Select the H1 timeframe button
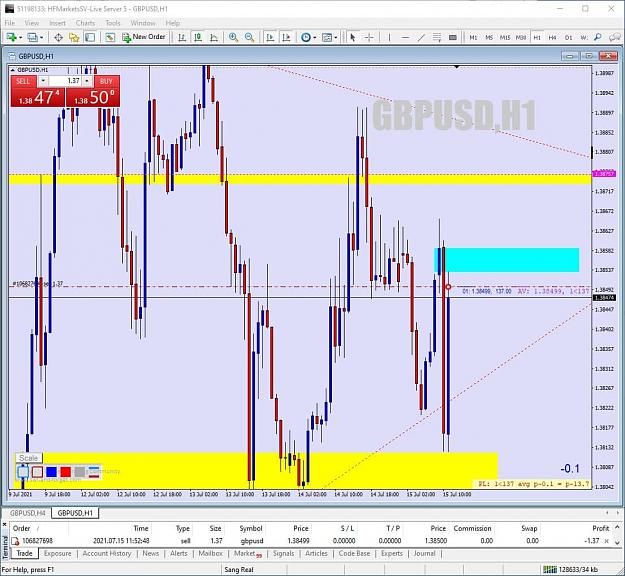Image resolution: width=625 pixels, height=576 pixels. pos(537,37)
